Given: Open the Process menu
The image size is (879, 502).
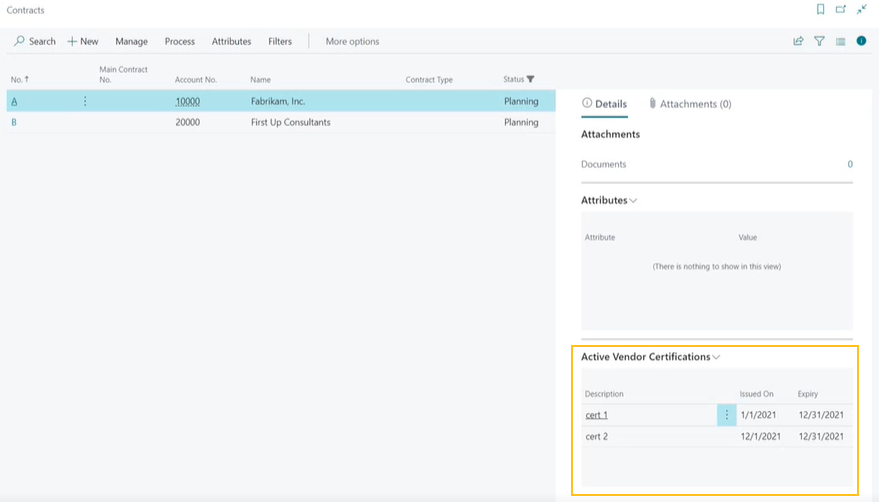Looking at the screenshot, I should (x=180, y=41).
